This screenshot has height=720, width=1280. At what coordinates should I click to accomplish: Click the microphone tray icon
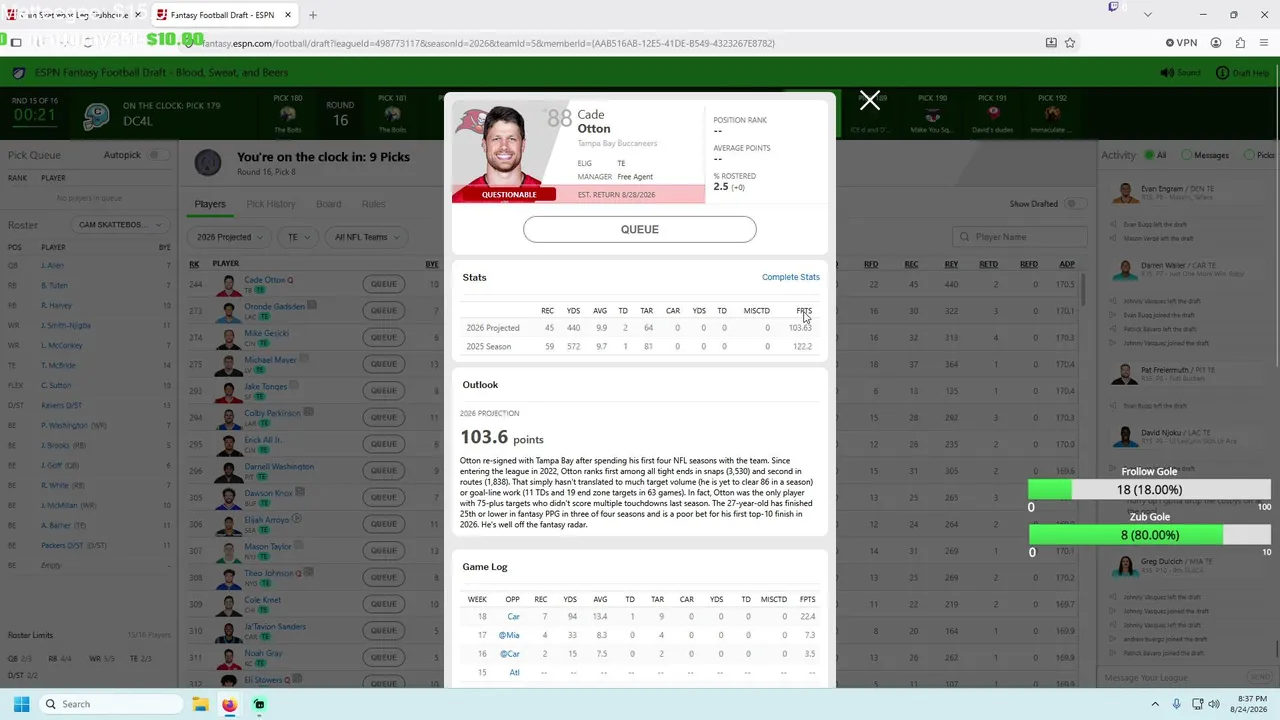(x=1176, y=704)
